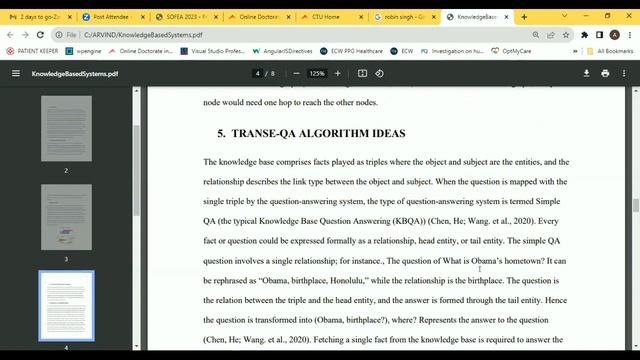This screenshot has width=640, height=360.
Task: Share this page icon in address bar
Action: [551, 35]
